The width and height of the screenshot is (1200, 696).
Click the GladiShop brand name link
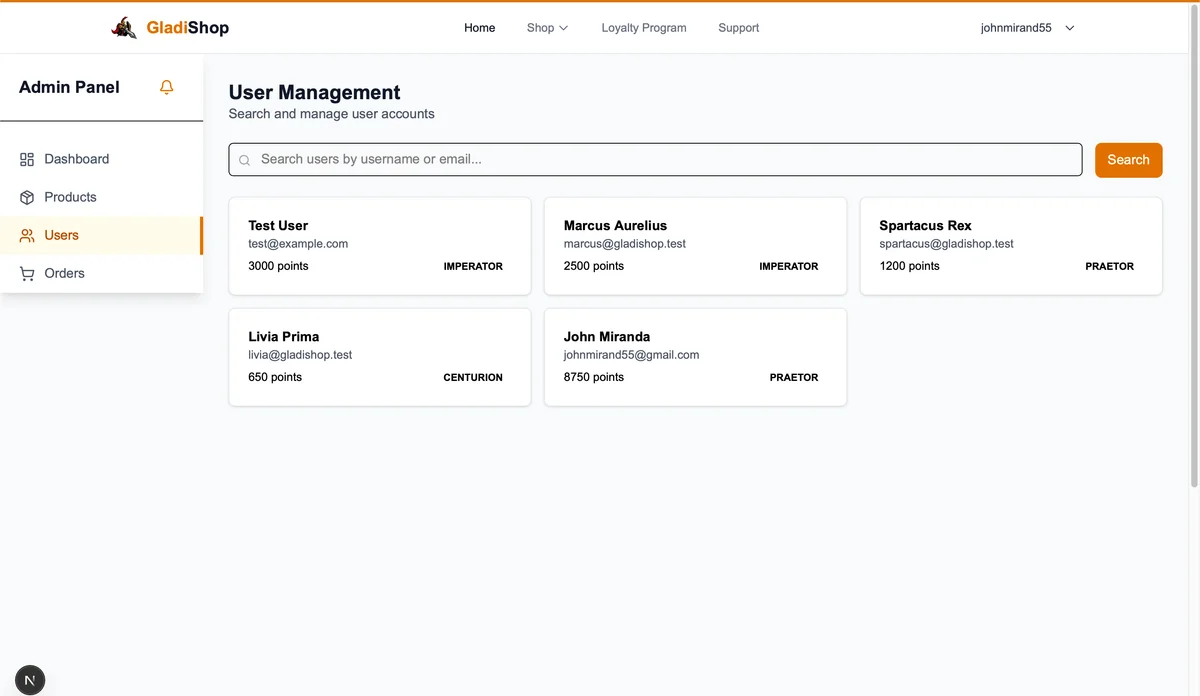point(187,28)
